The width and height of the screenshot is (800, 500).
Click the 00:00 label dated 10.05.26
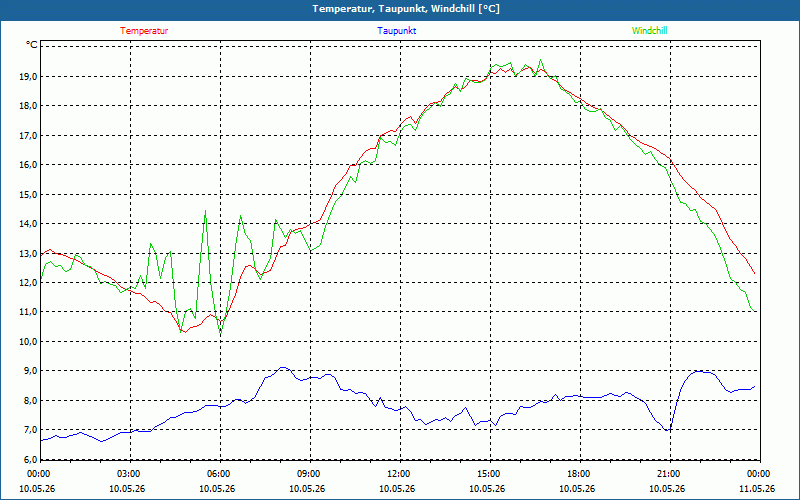tap(38, 474)
